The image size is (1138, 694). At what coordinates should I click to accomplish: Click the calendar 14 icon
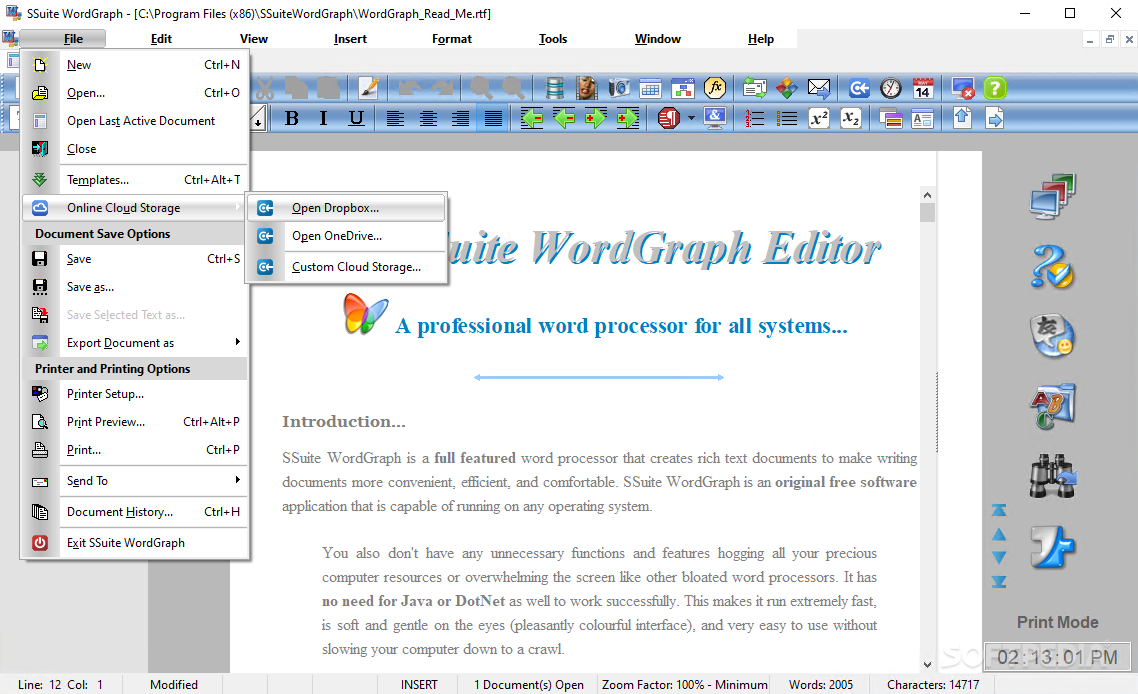922,89
